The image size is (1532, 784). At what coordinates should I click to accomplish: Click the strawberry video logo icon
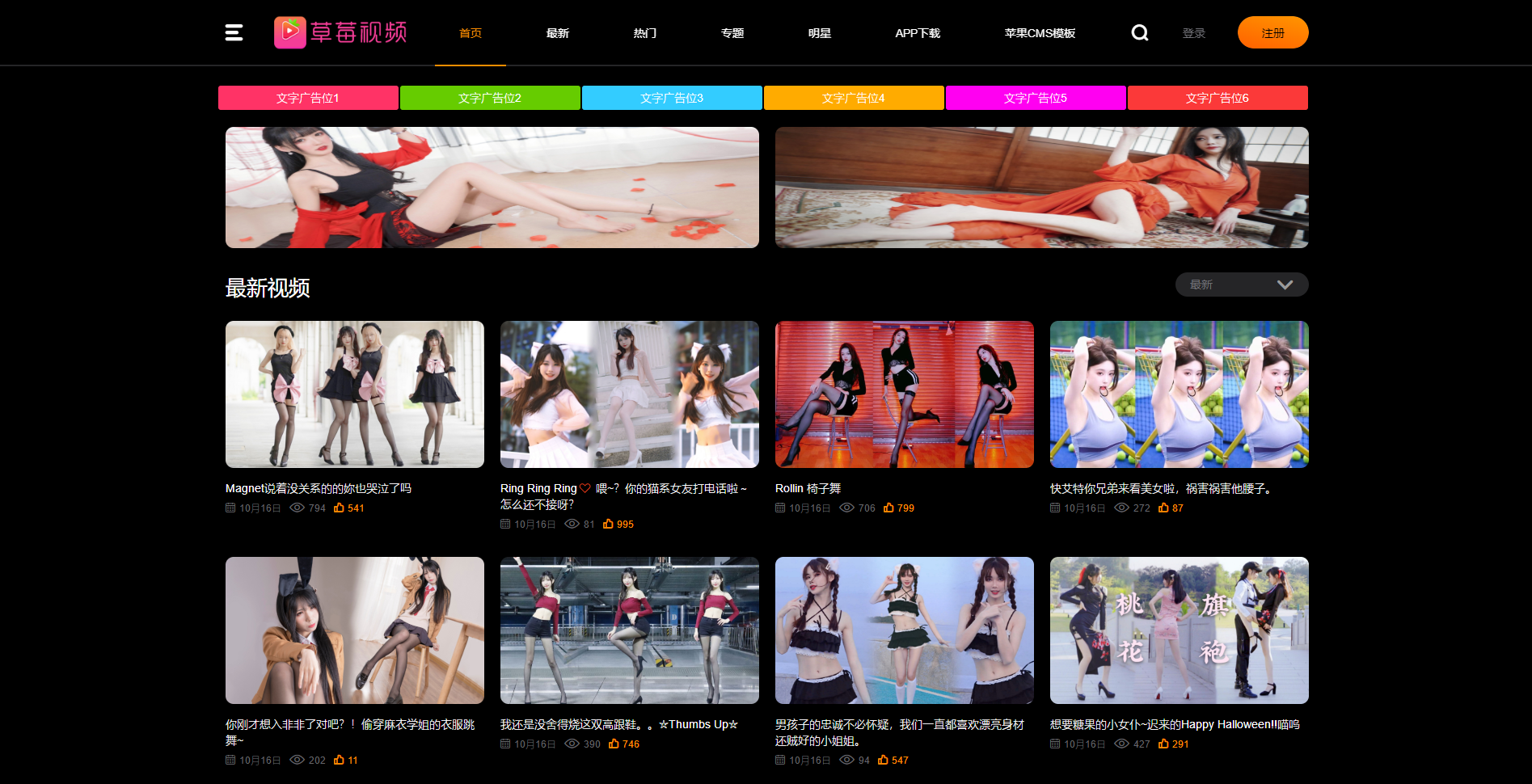pos(289,32)
